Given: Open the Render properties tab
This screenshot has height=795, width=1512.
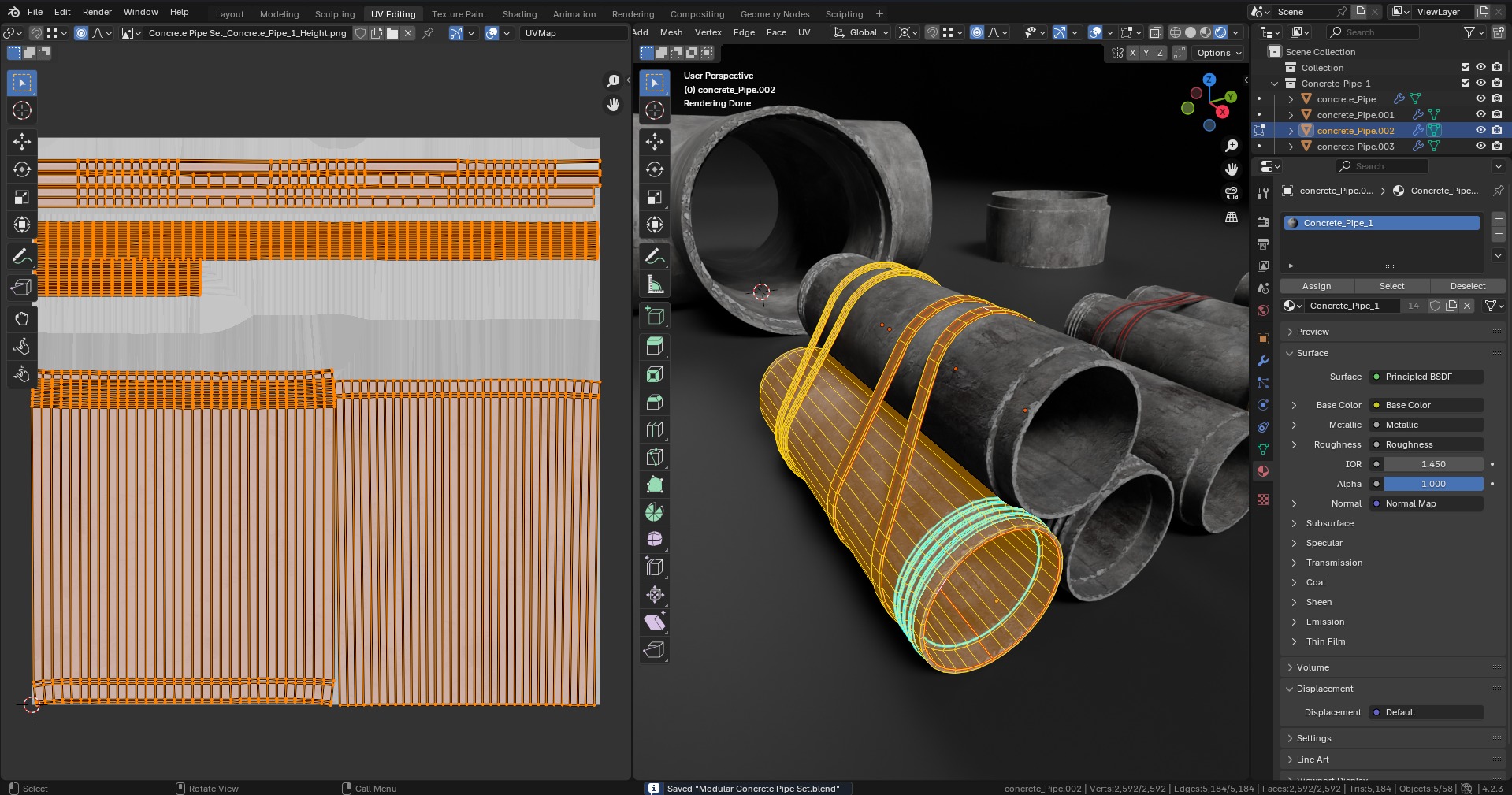Looking at the screenshot, I should click(x=1263, y=222).
